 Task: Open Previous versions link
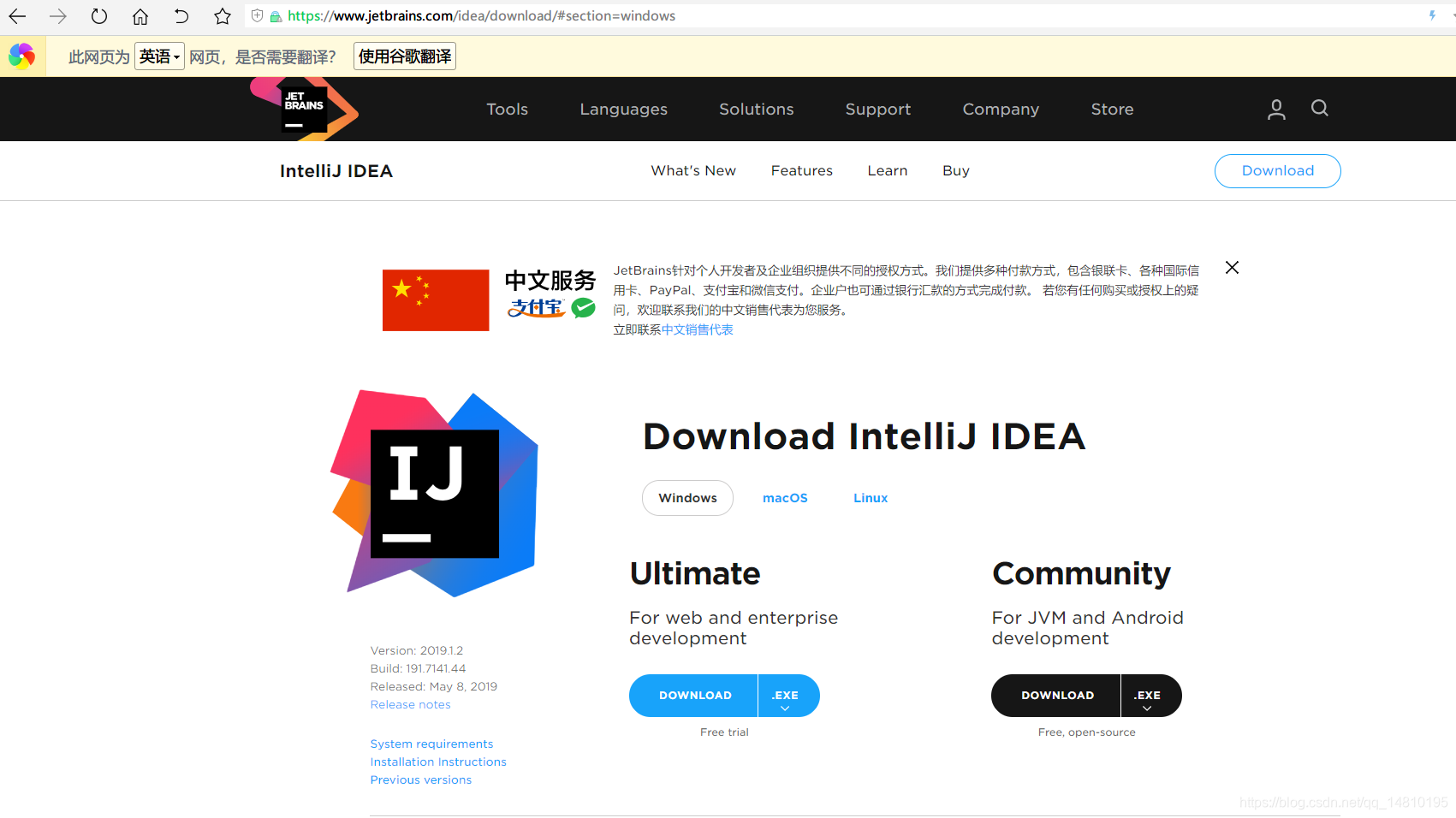[x=421, y=780]
